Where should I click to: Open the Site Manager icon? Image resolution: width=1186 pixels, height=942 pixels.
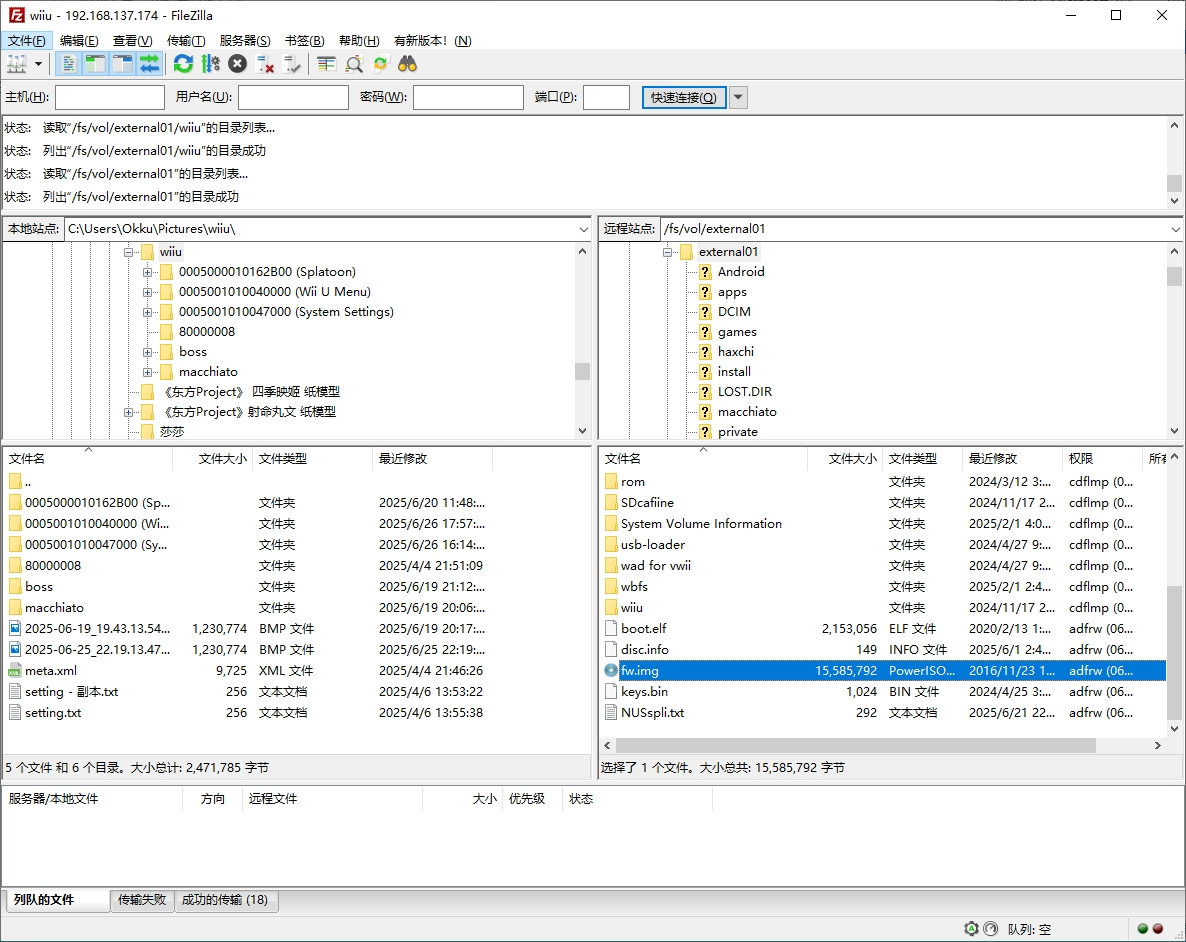17,64
